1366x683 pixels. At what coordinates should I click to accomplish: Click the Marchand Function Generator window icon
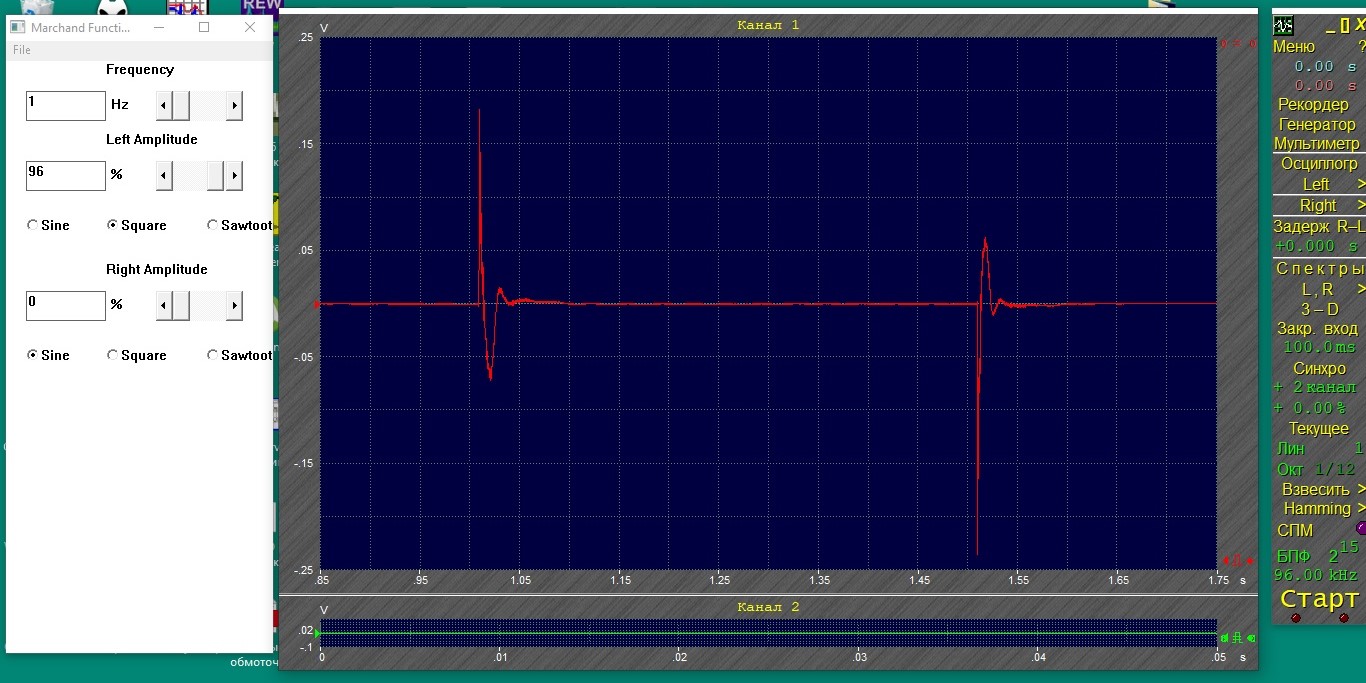(x=17, y=28)
